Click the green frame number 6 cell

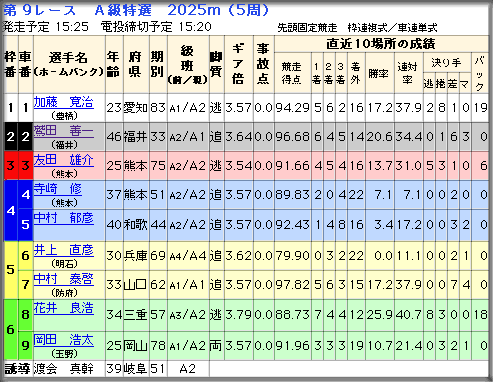11,329
